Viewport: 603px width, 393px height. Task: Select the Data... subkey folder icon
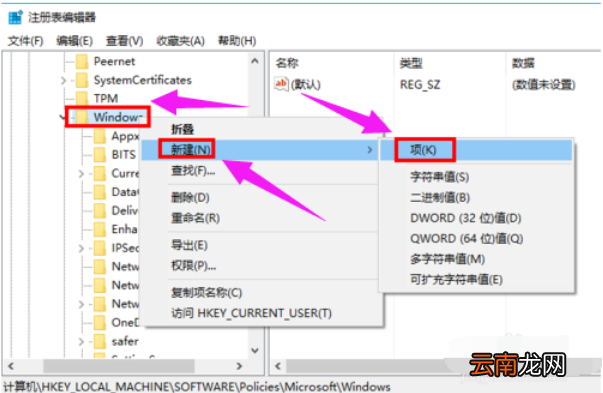(x=100, y=192)
